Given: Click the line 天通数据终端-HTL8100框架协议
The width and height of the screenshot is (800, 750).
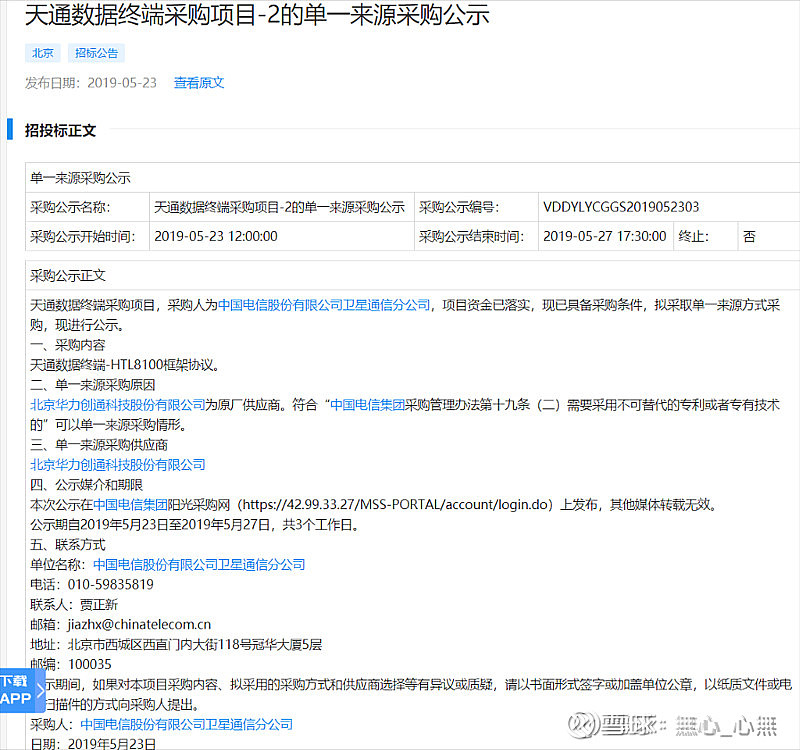Looking at the screenshot, I should click(125, 365).
